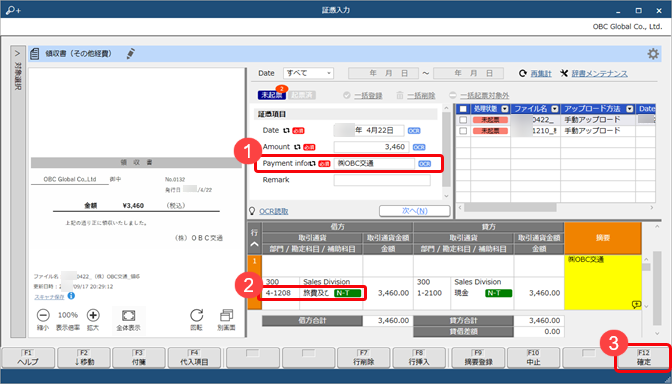Collapse rows with the 行 up chevron
The height and width of the screenshot is (384, 672).
tap(254, 244)
